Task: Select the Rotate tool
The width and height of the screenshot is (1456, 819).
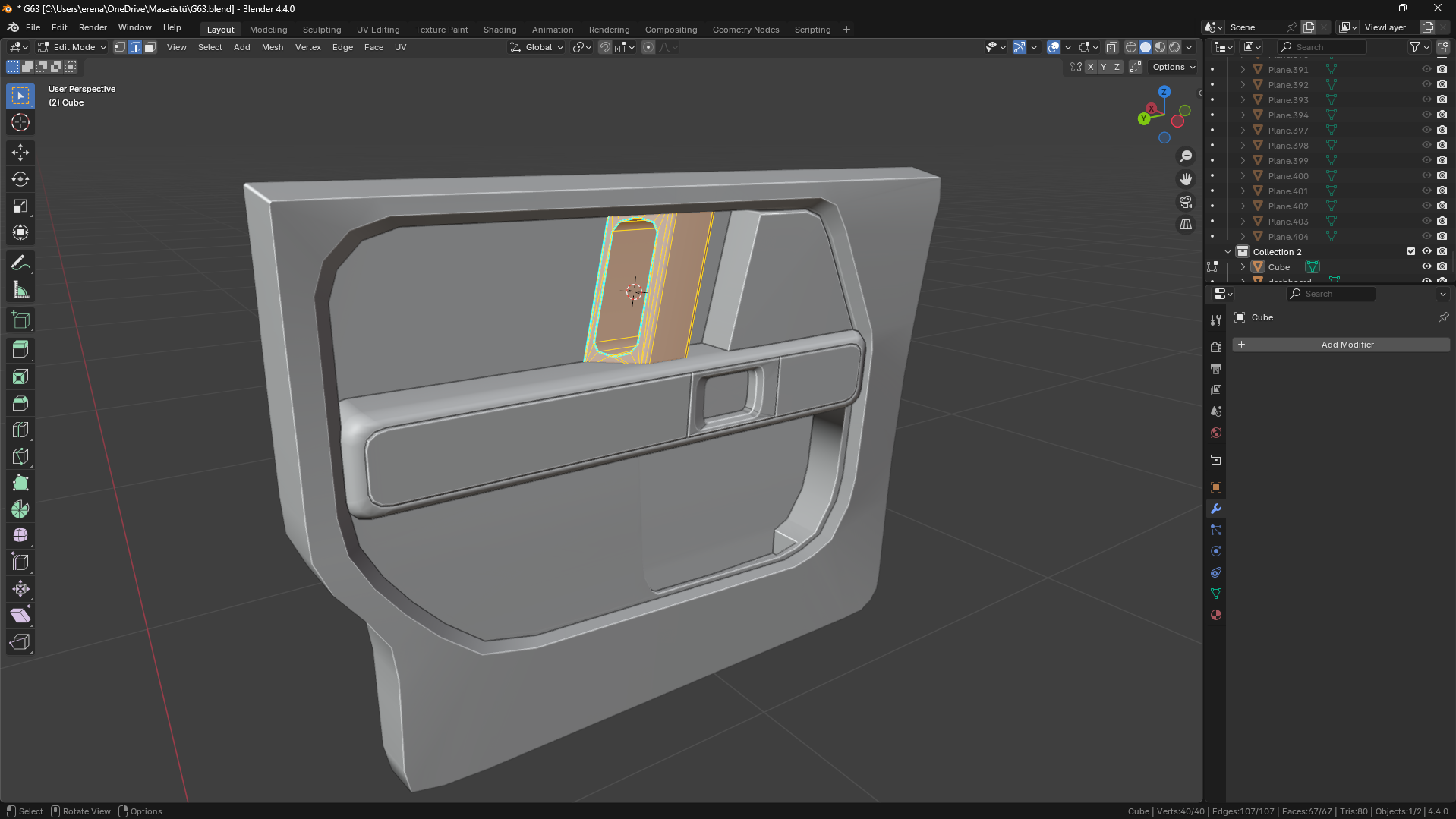Action: (x=20, y=180)
